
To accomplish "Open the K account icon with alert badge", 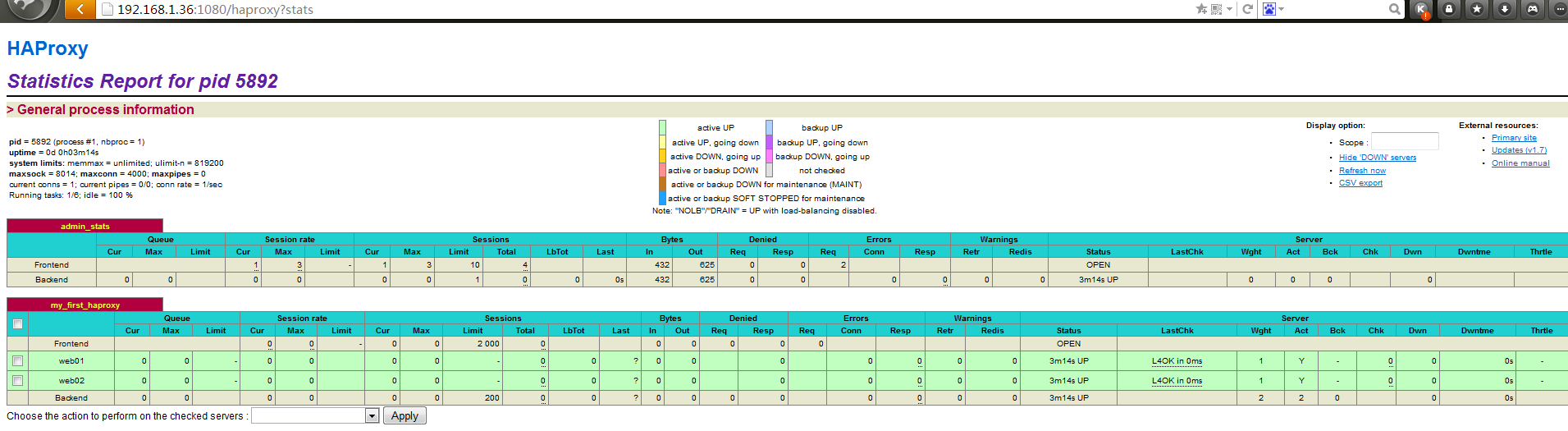I will tap(1421, 9).
